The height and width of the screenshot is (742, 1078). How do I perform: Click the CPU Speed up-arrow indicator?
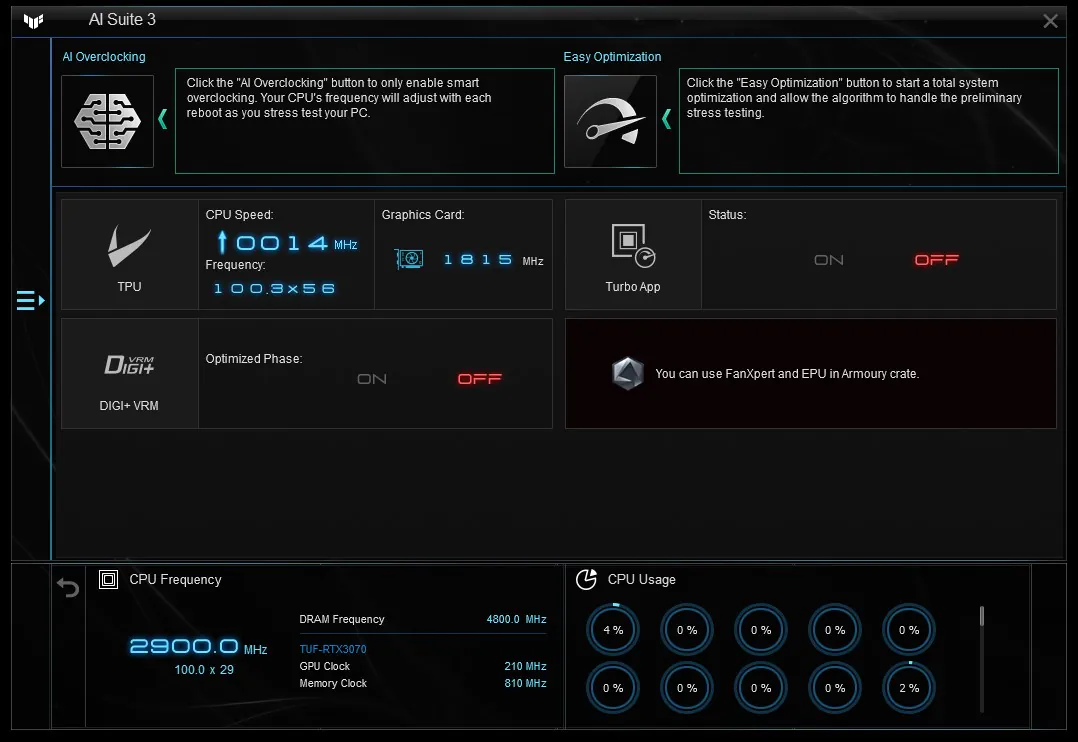coord(222,242)
